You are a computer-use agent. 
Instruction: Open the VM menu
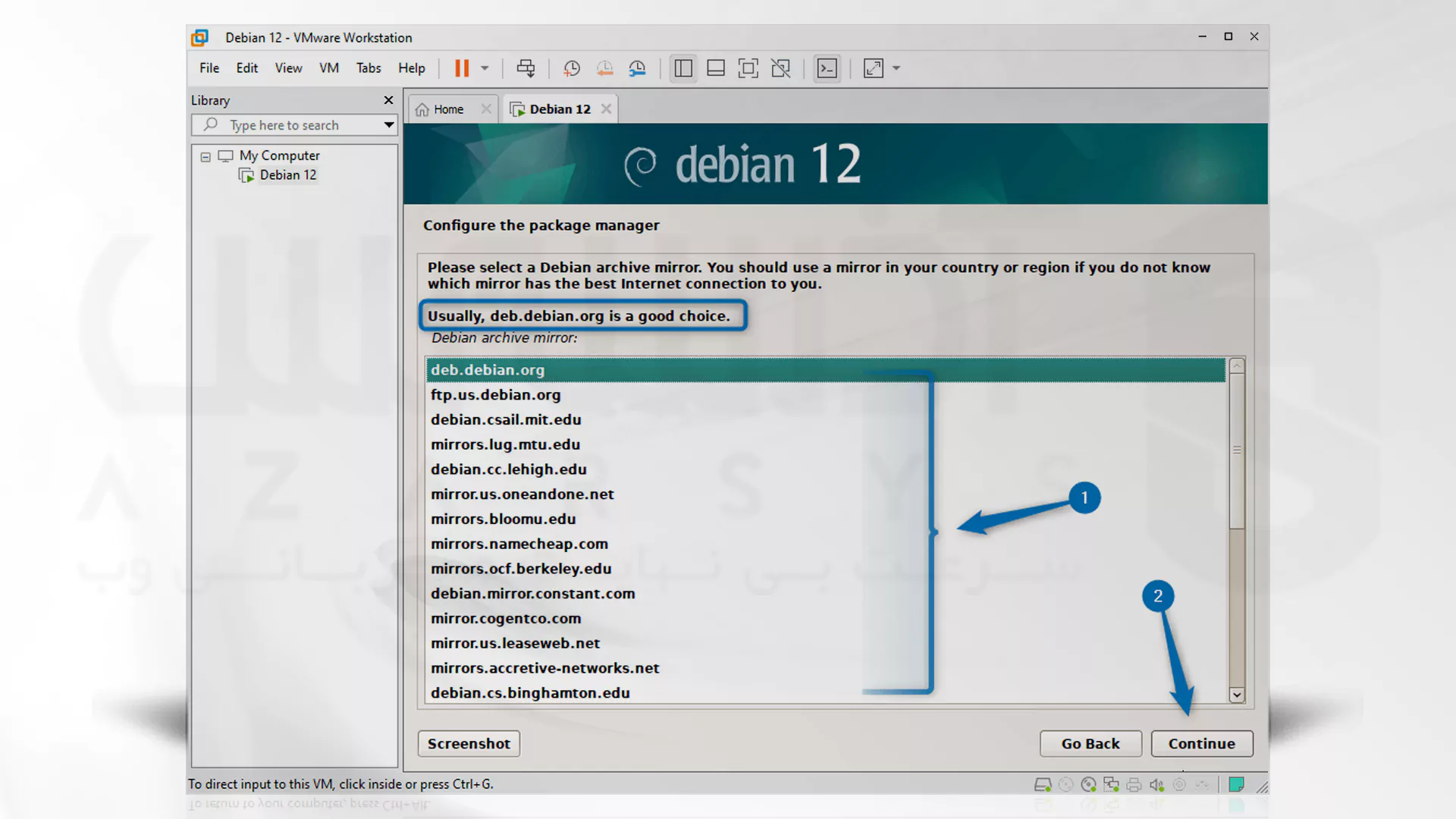329,68
